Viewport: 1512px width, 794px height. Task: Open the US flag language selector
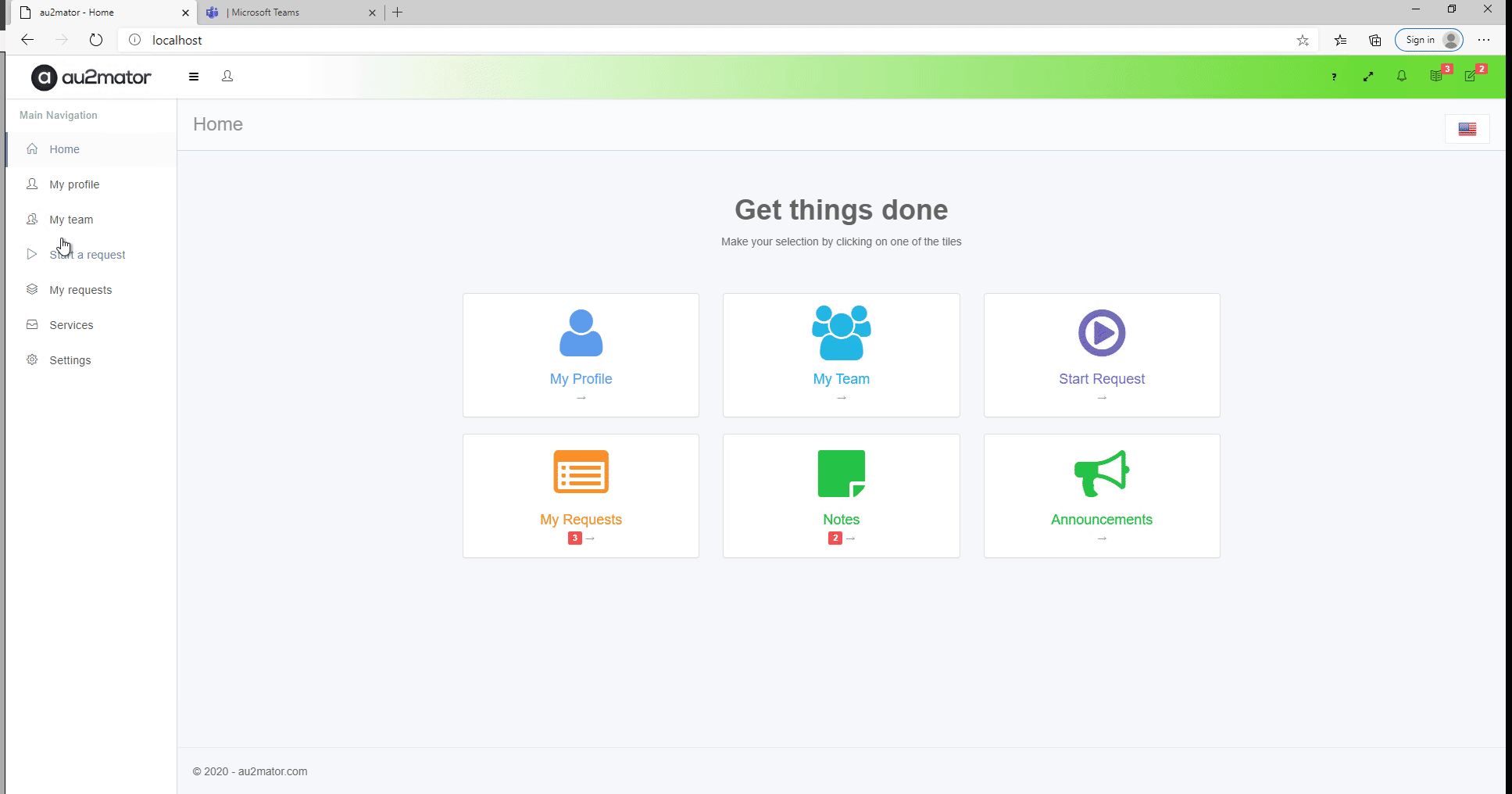(1467, 129)
